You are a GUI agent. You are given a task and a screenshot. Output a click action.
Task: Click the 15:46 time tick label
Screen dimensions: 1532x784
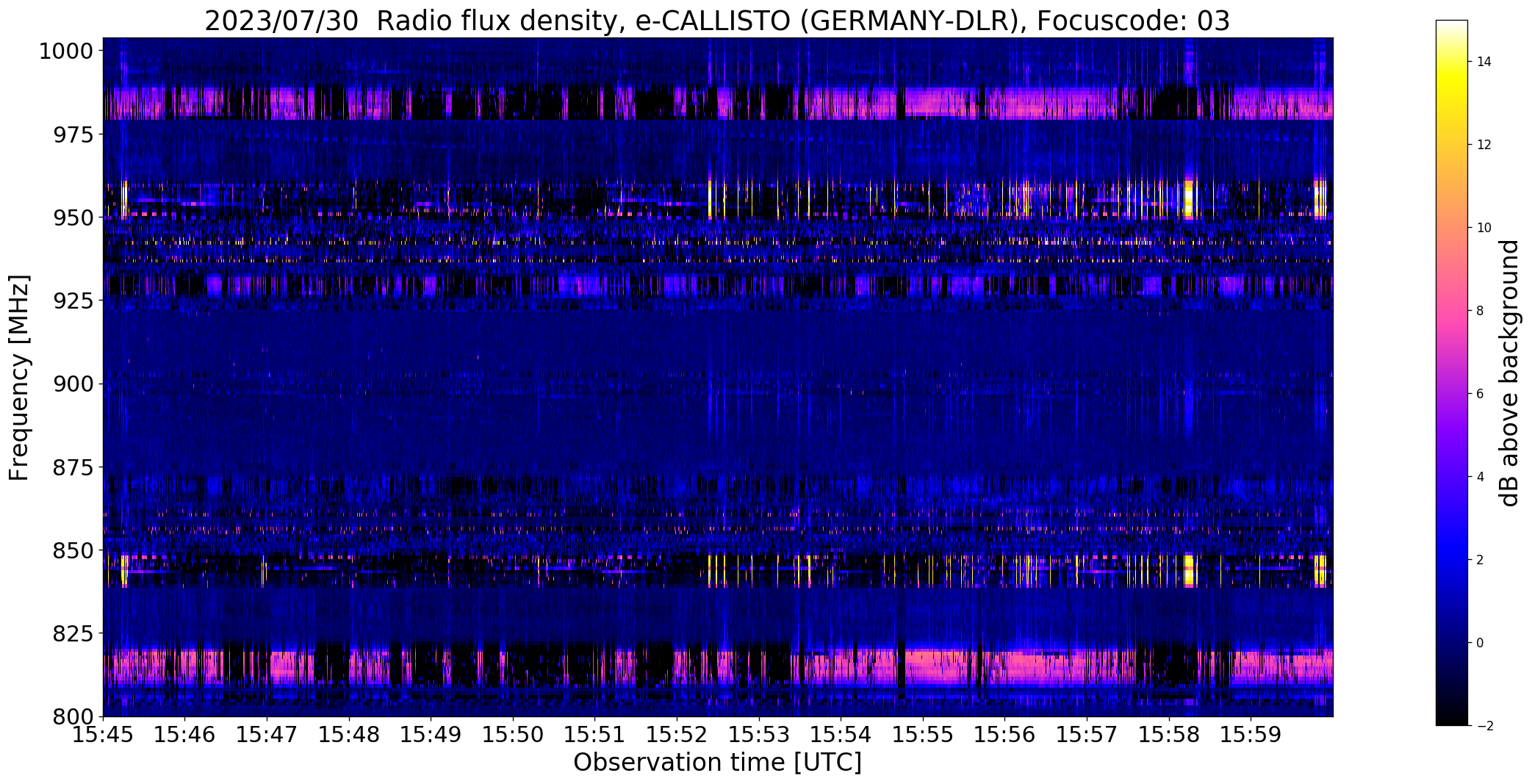(185, 734)
